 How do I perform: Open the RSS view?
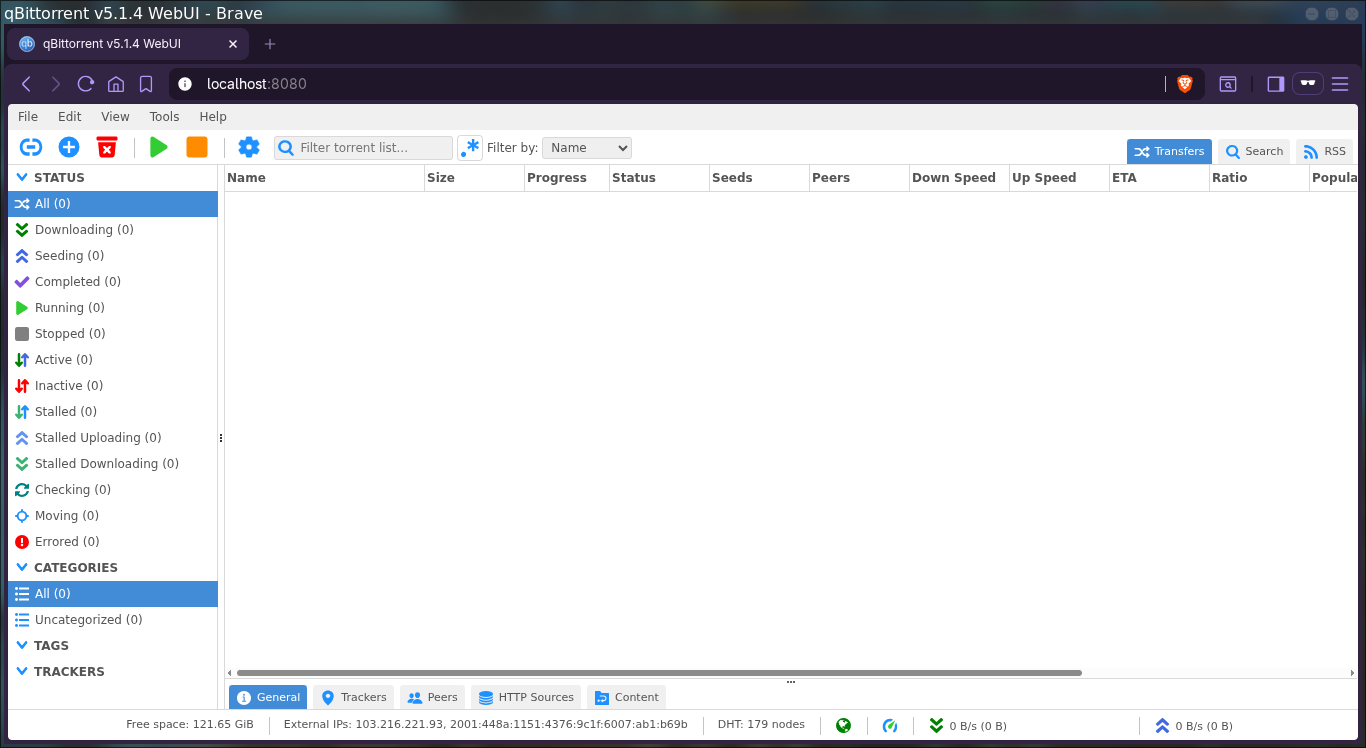(x=1324, y=152)
